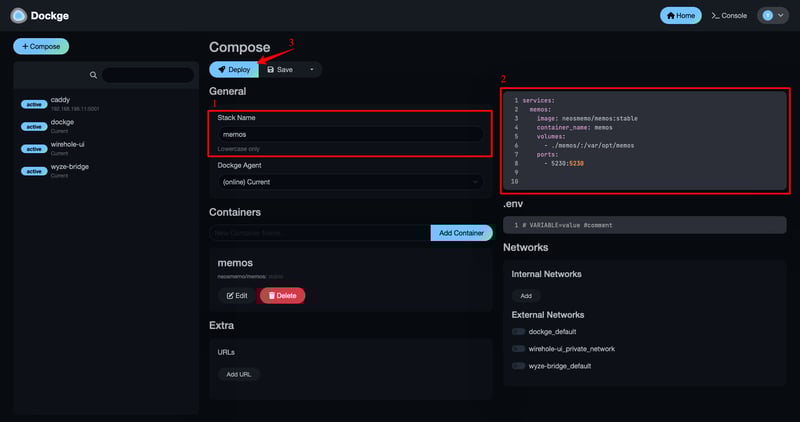
Task: Deploy the memos stack
Action: coord(233,70)
